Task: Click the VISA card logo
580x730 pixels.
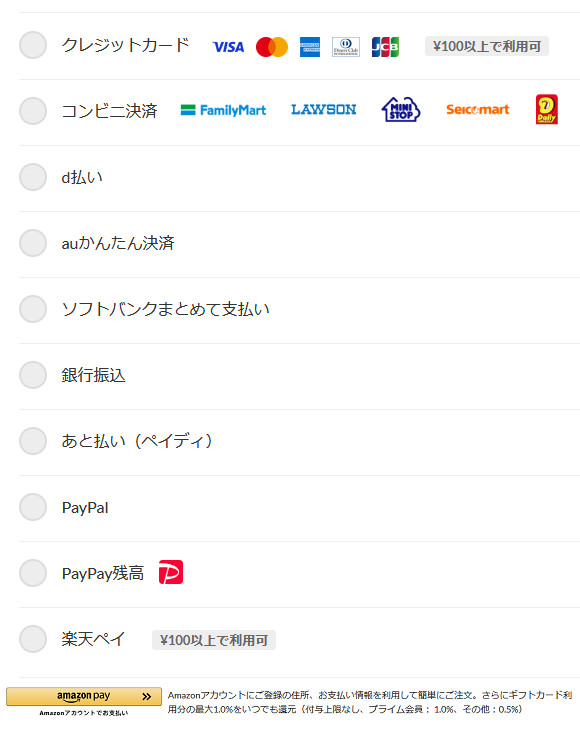Action: [228, 47]
